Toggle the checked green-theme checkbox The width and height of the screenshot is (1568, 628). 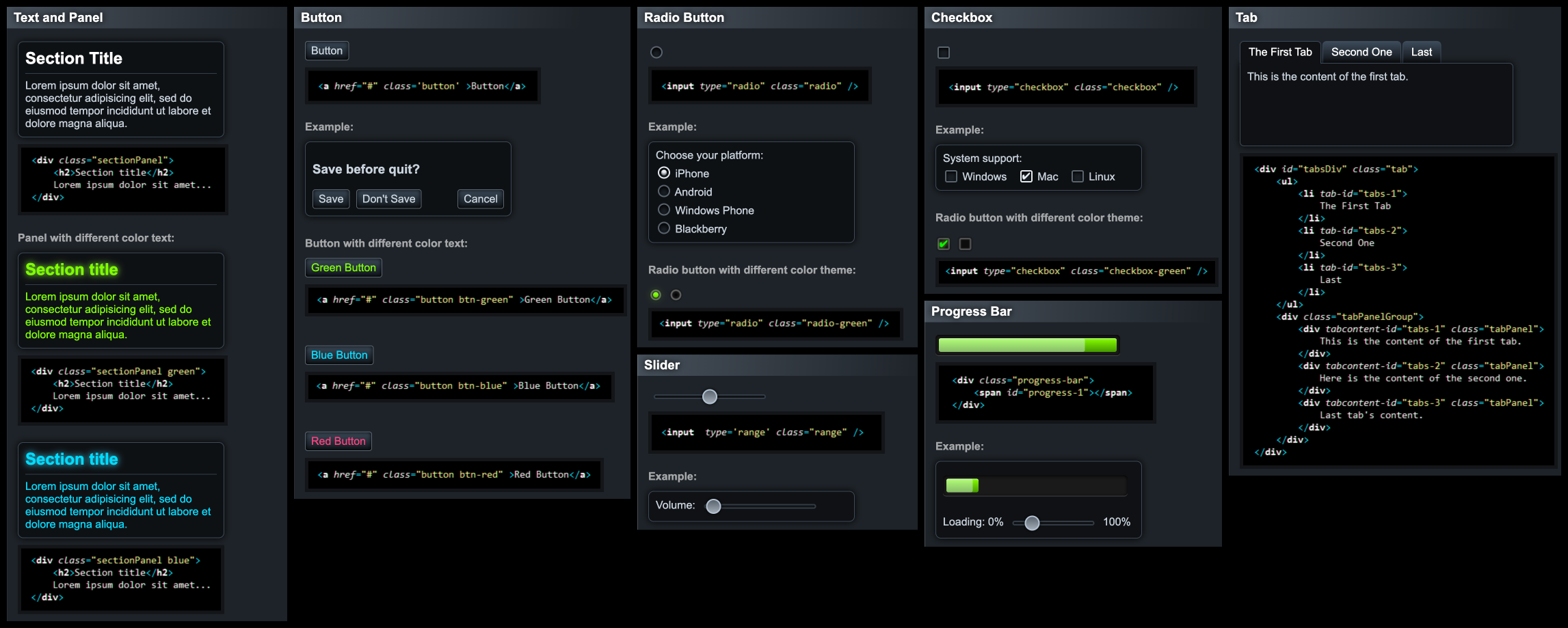[944, 244]
